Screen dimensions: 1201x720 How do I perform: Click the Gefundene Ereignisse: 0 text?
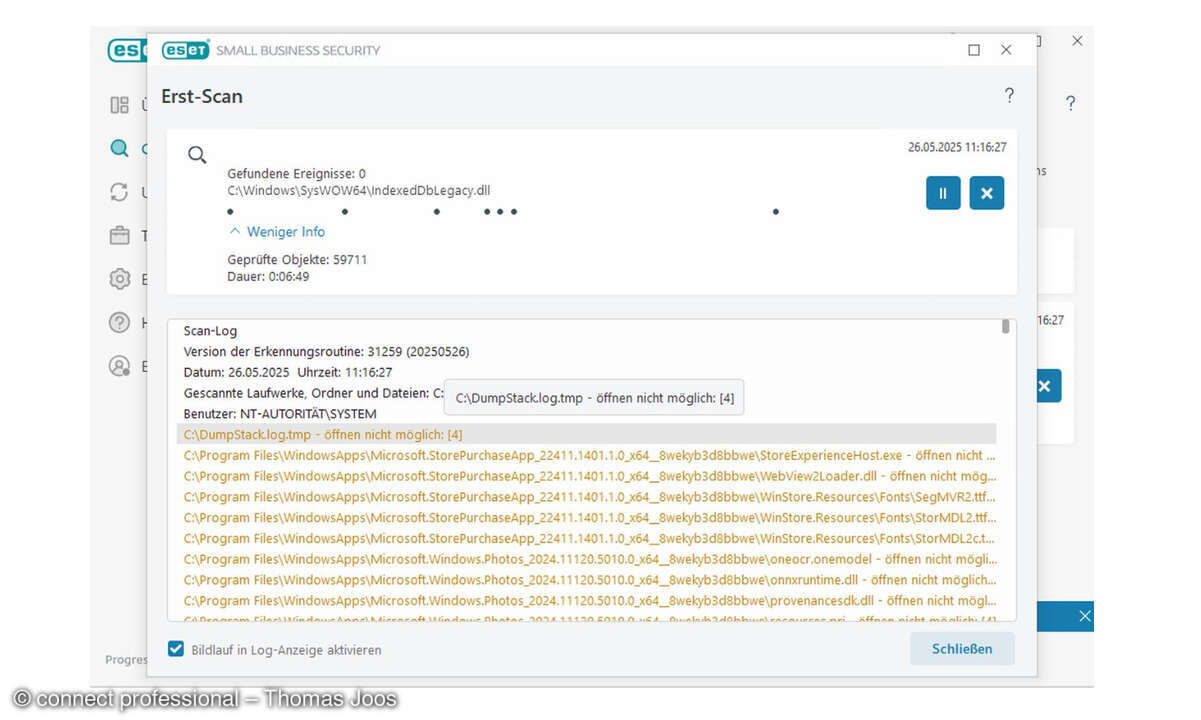click(x=296, y=173)
